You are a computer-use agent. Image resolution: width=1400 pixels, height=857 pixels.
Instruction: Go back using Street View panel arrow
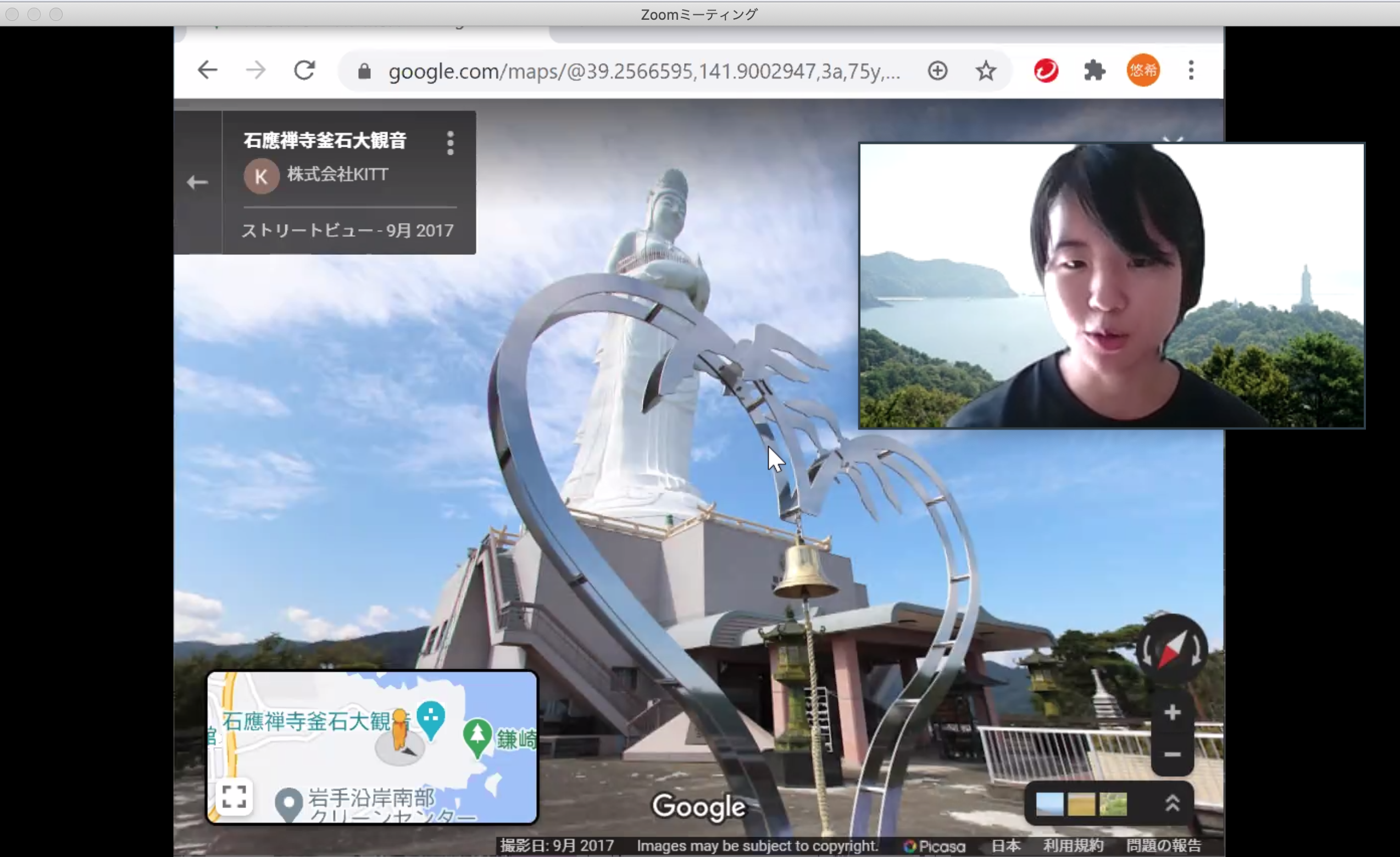click(197, 182)
